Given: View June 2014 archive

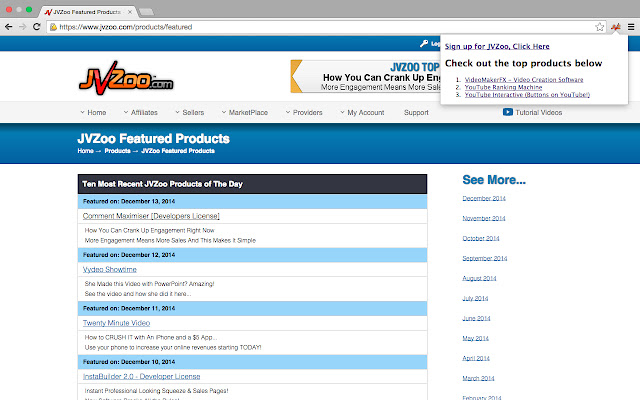Looking at the screenshot, I should 476,318.
